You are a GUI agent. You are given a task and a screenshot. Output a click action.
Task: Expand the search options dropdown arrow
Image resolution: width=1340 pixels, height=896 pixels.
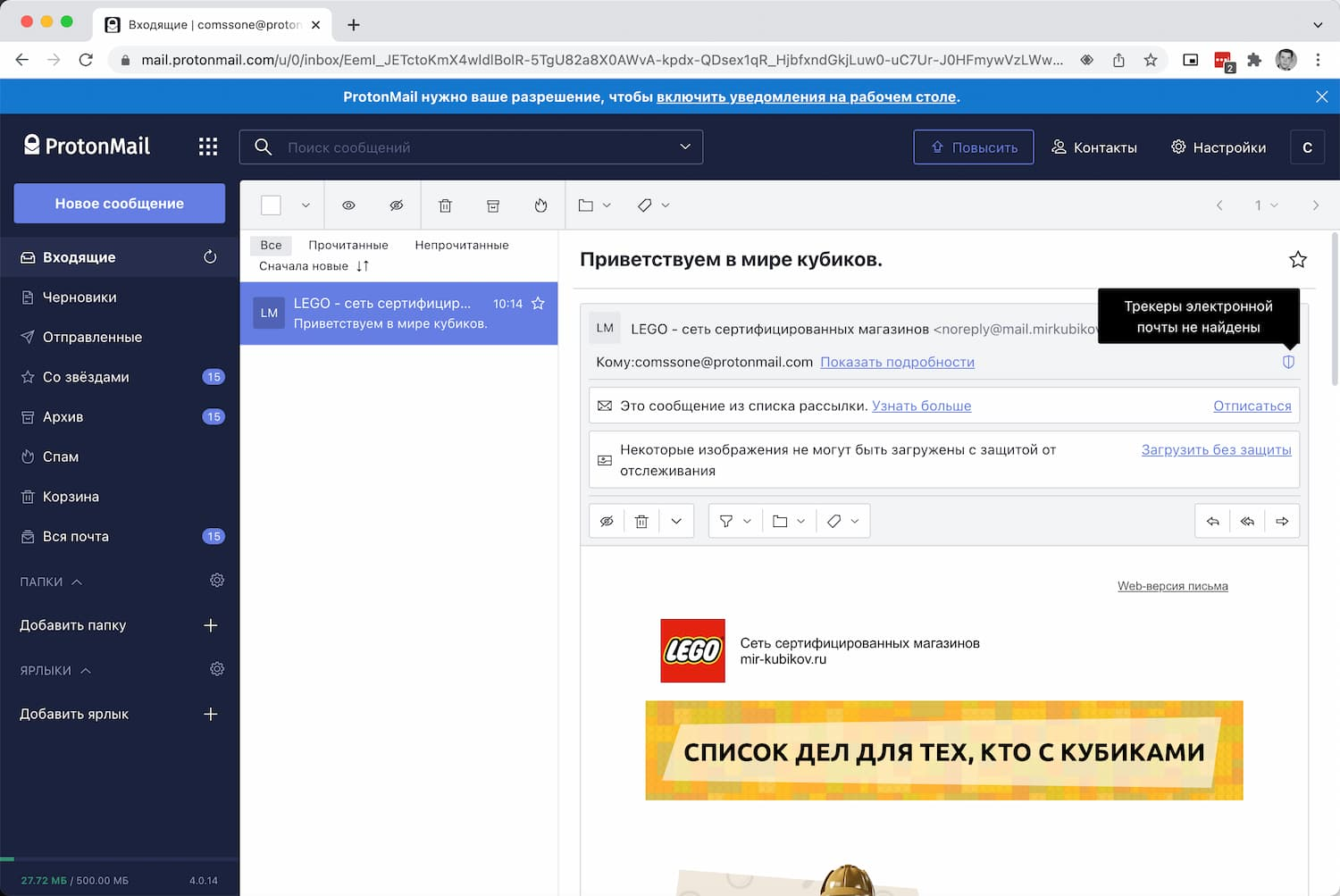[685, 147]
